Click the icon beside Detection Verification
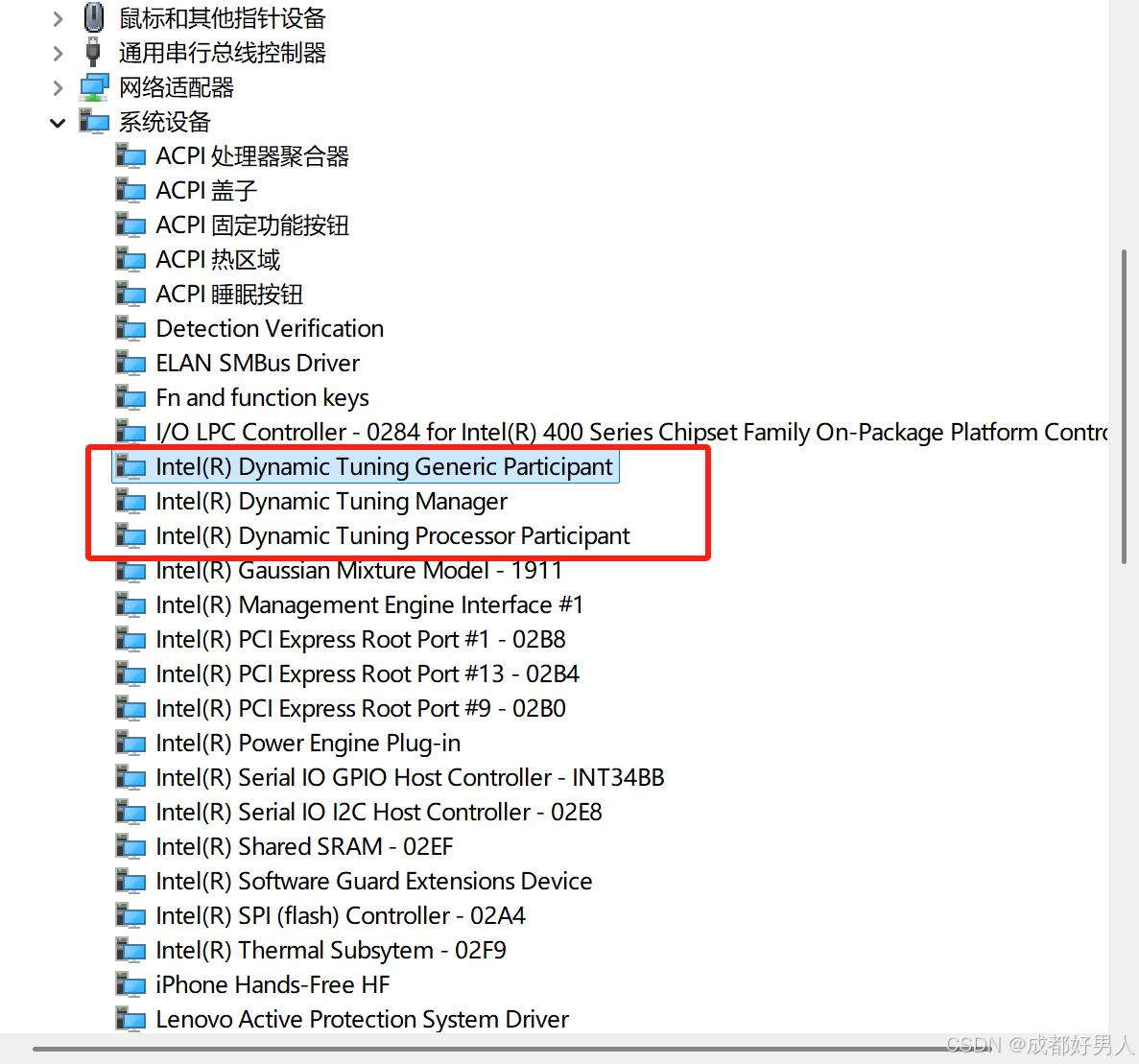The width and height of the screenshot is (1139, 1064). click(x=131, y=328)
